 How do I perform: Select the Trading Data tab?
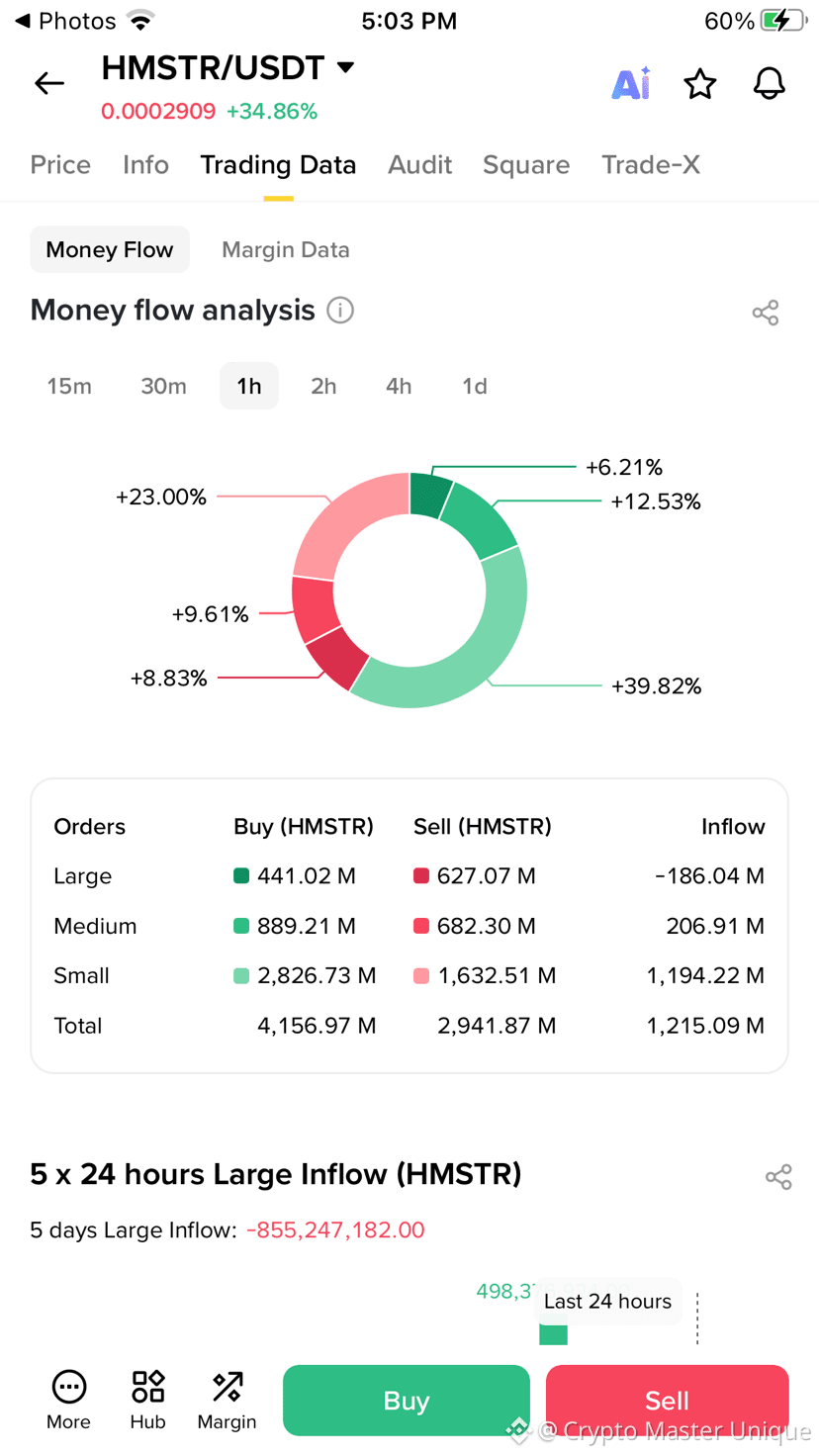coord(278,164)
